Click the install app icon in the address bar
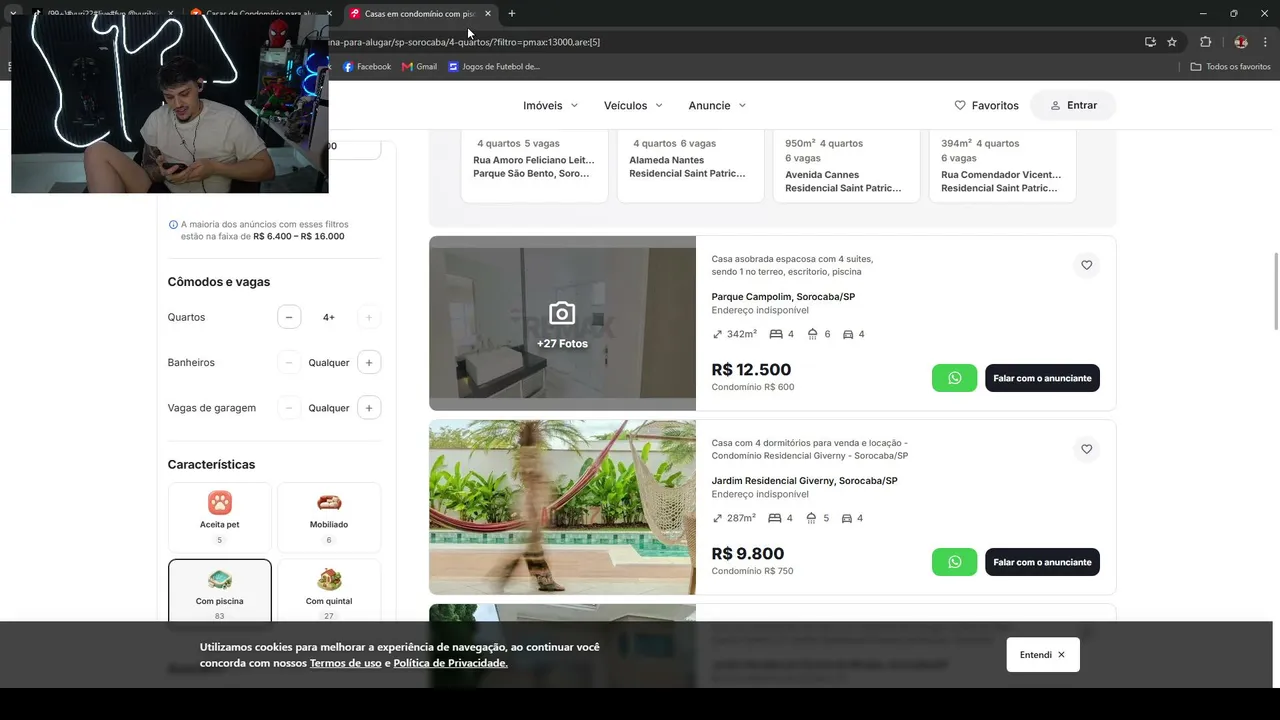 pyautogui.click(x=1150, y=42)
